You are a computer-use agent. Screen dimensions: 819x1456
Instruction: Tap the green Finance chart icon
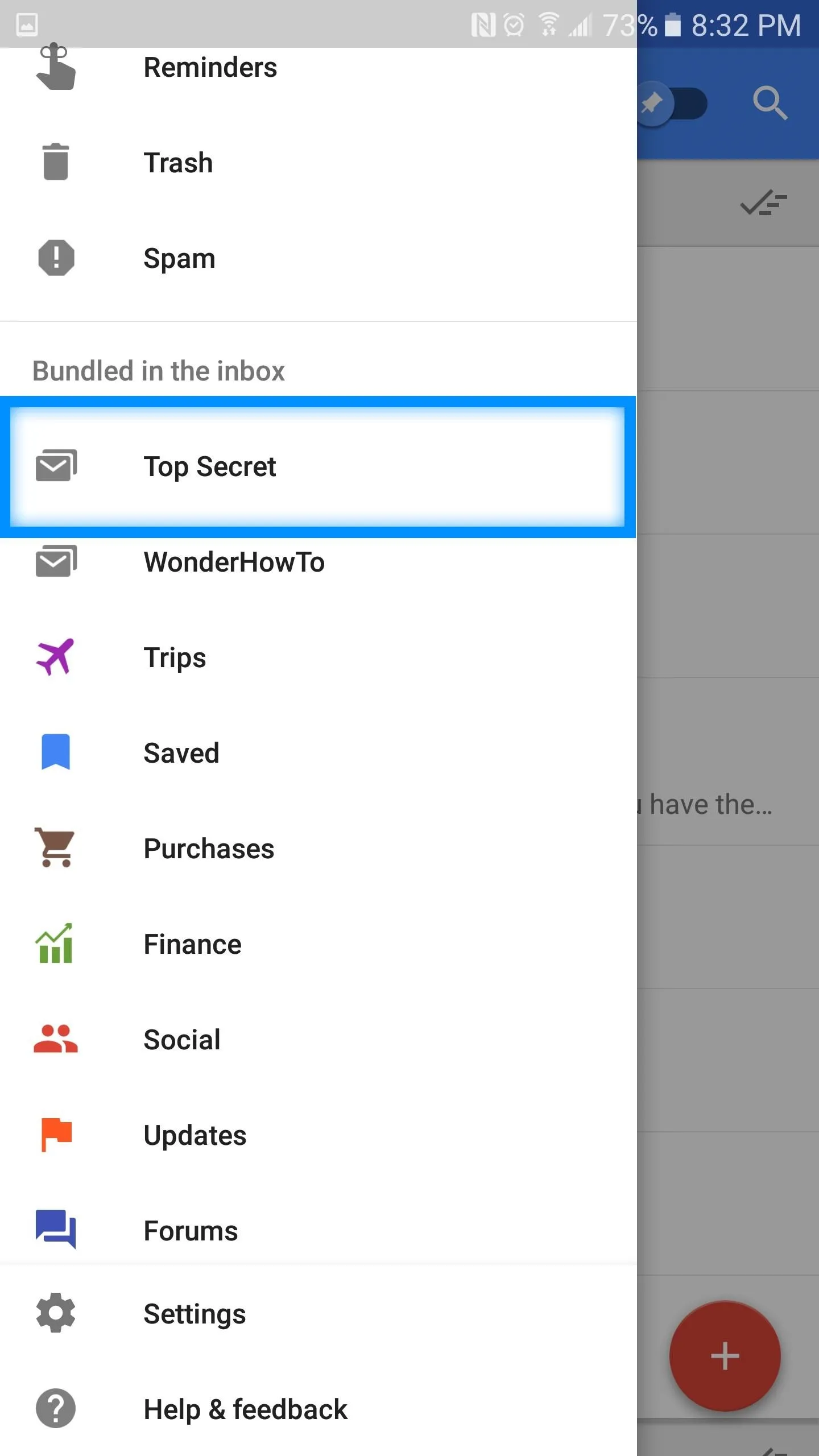55,943
